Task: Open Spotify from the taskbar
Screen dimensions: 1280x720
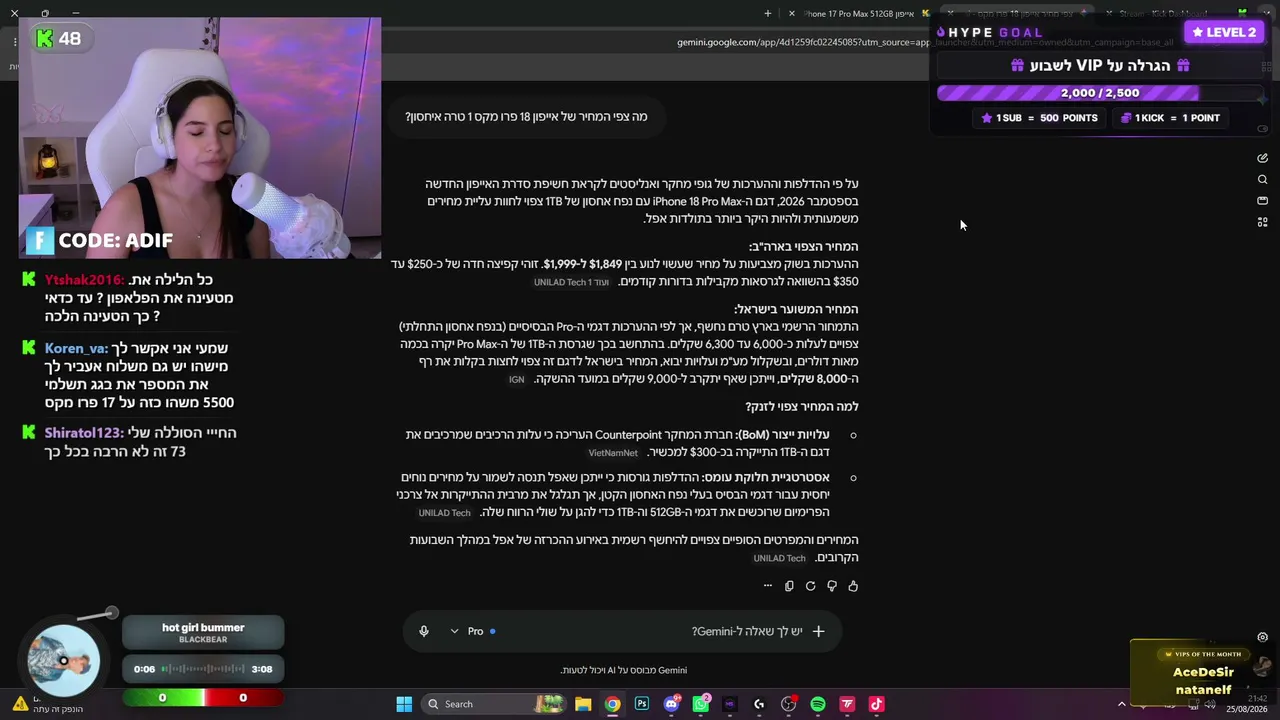Action: [818, 704]
